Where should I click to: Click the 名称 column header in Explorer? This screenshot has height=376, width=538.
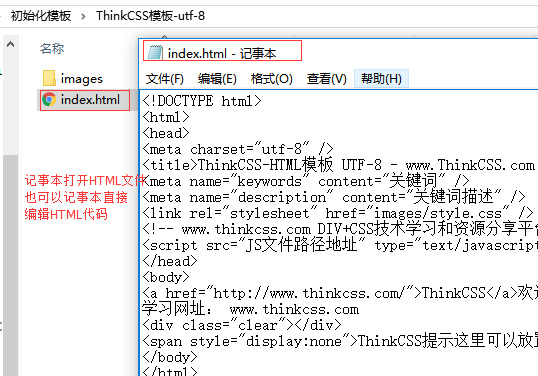(x=52, y=48)
